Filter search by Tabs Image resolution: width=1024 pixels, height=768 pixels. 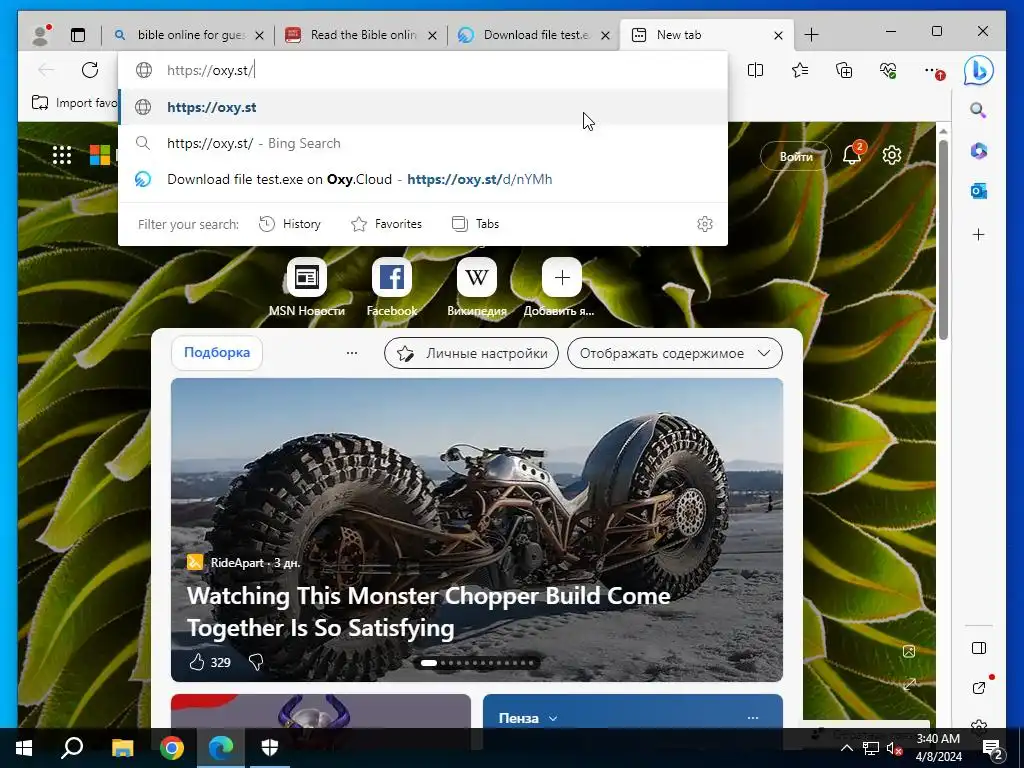475,224
